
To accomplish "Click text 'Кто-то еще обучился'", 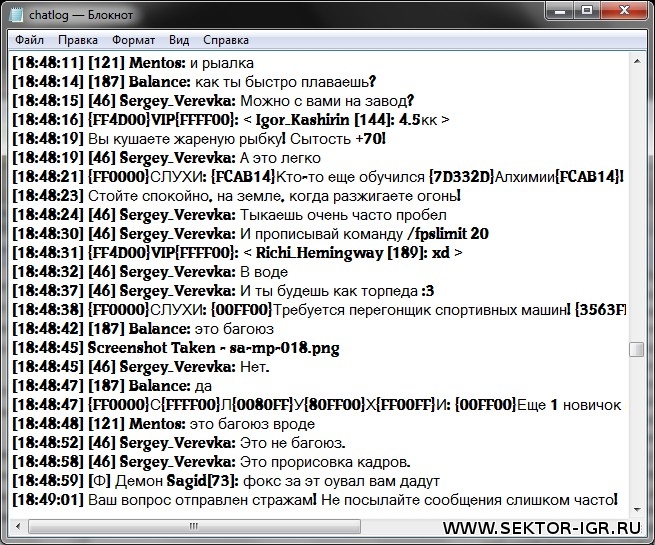I will [350, 177].
